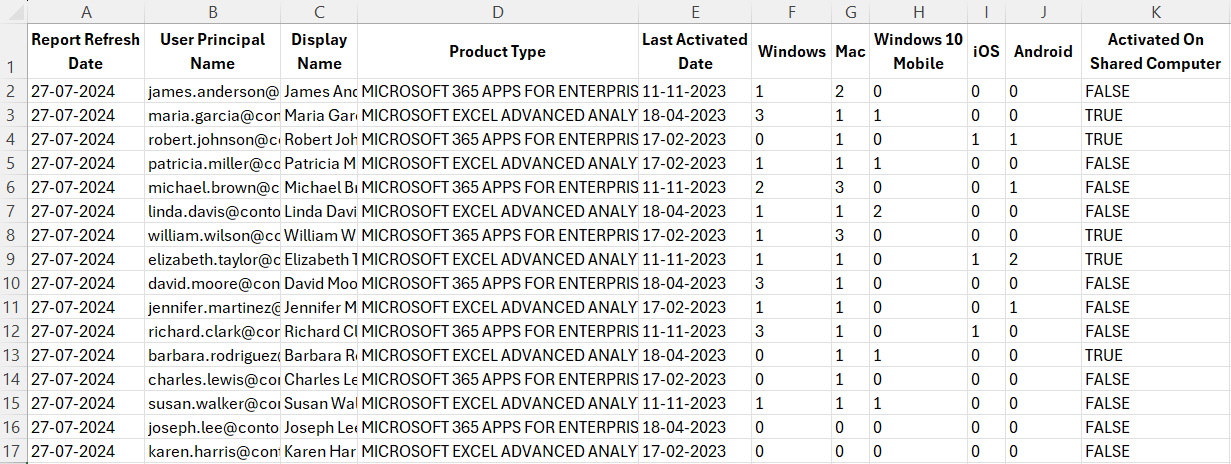Select cell with richard.clark@ email
Screen dimensions: 1231x464
(212, 331)
